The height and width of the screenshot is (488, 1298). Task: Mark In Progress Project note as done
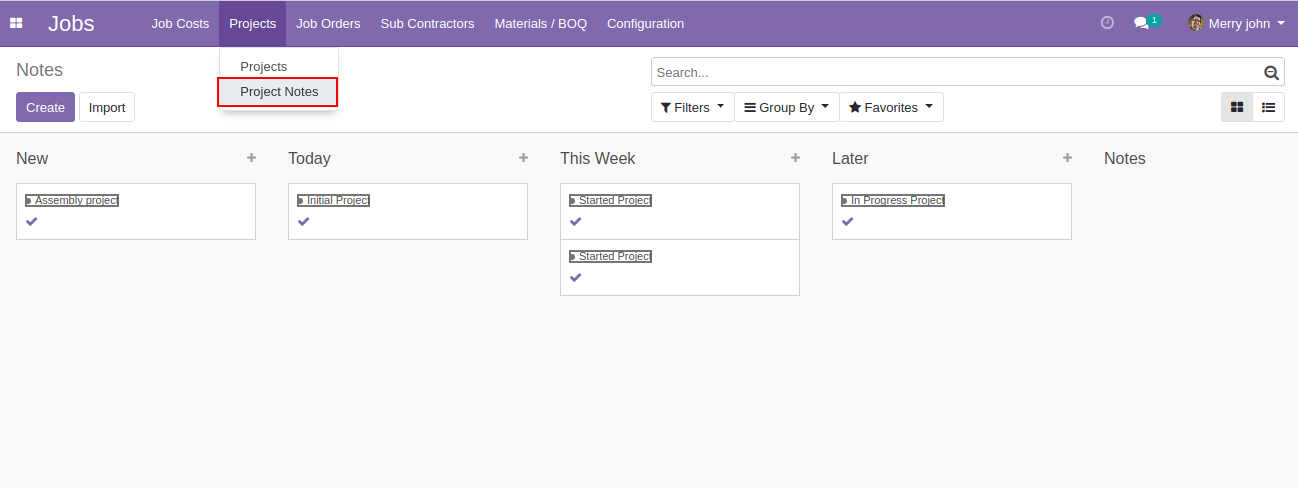(848, 221)
